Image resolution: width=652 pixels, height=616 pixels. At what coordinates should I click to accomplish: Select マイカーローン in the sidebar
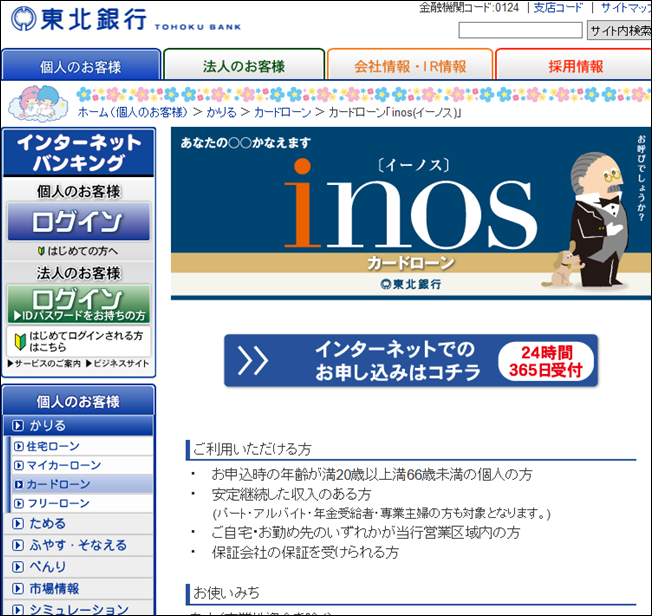(x=82, y=465)
